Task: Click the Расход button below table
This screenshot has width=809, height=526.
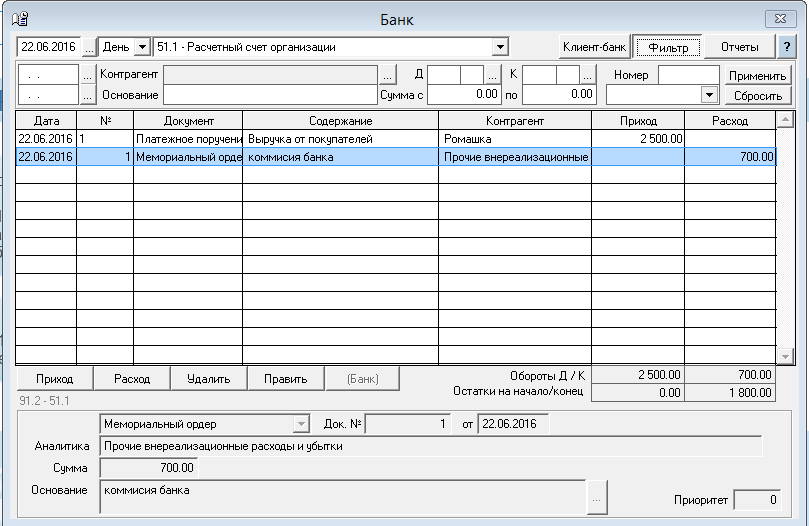Action: (x=132, y=379)
